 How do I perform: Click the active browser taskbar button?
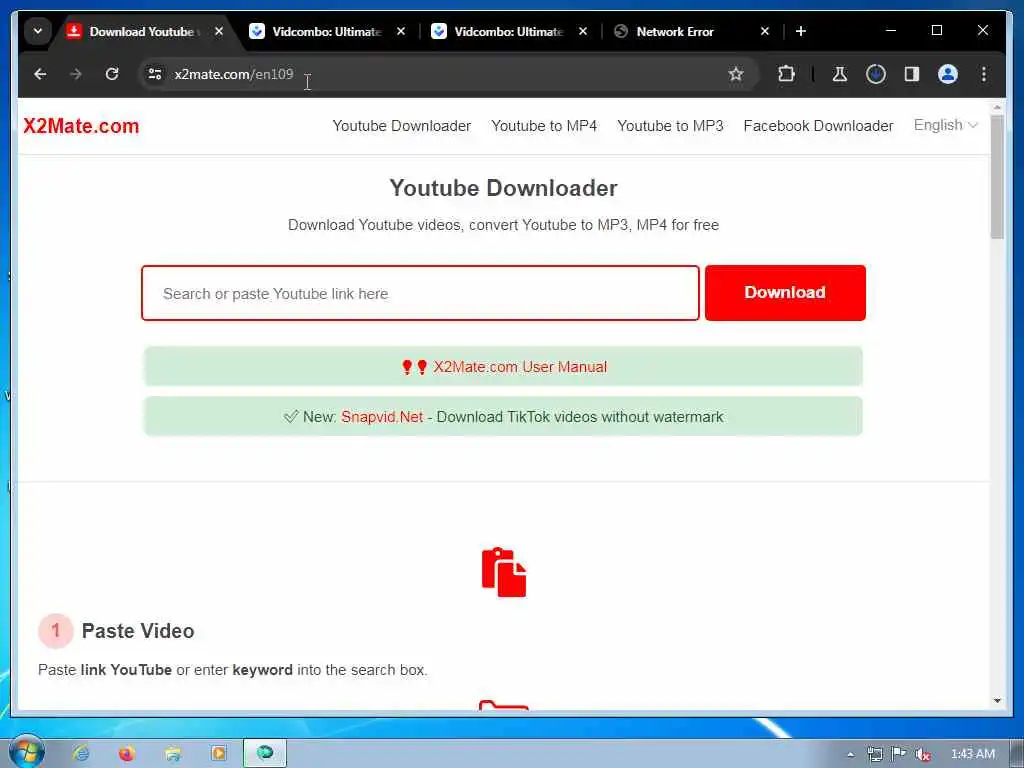coord(264,754)
